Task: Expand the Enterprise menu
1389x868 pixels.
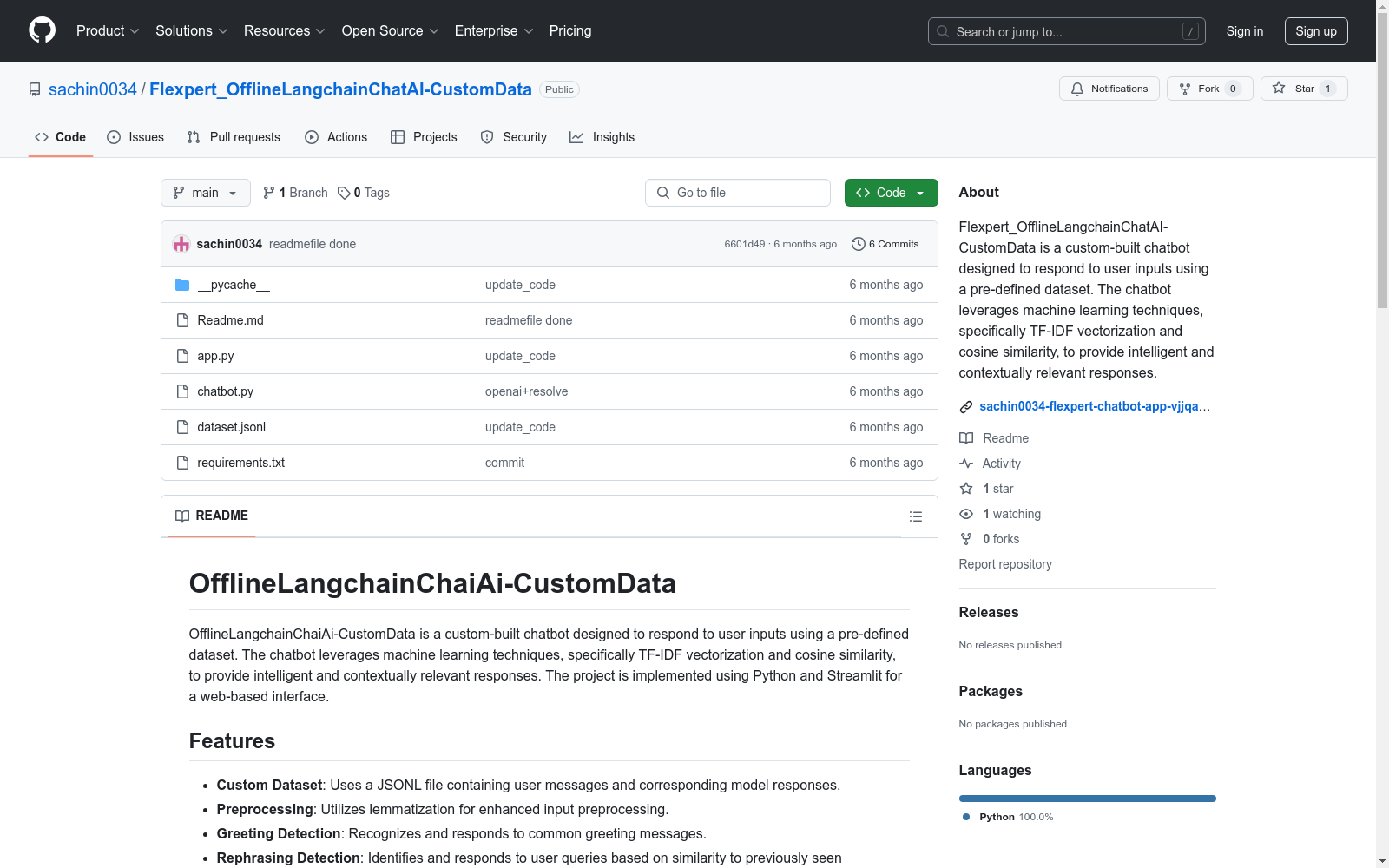Action: (x=494, y=31)
